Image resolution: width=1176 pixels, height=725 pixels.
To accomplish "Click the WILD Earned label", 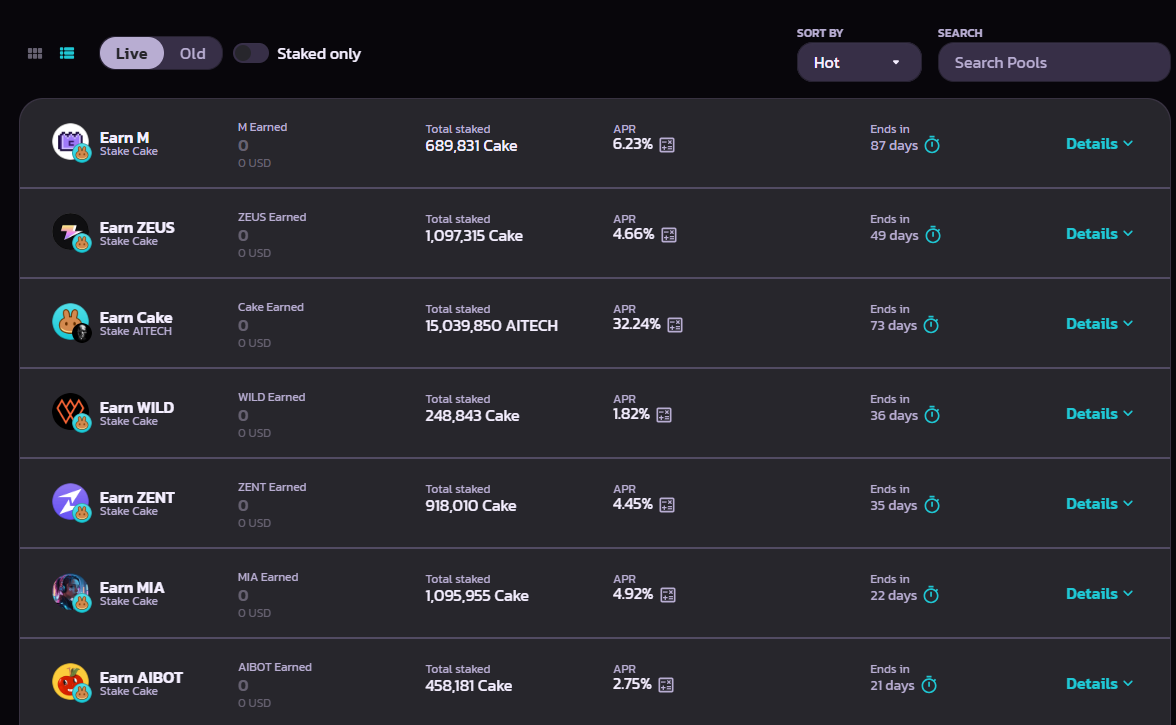I will [x=272, y=397].
